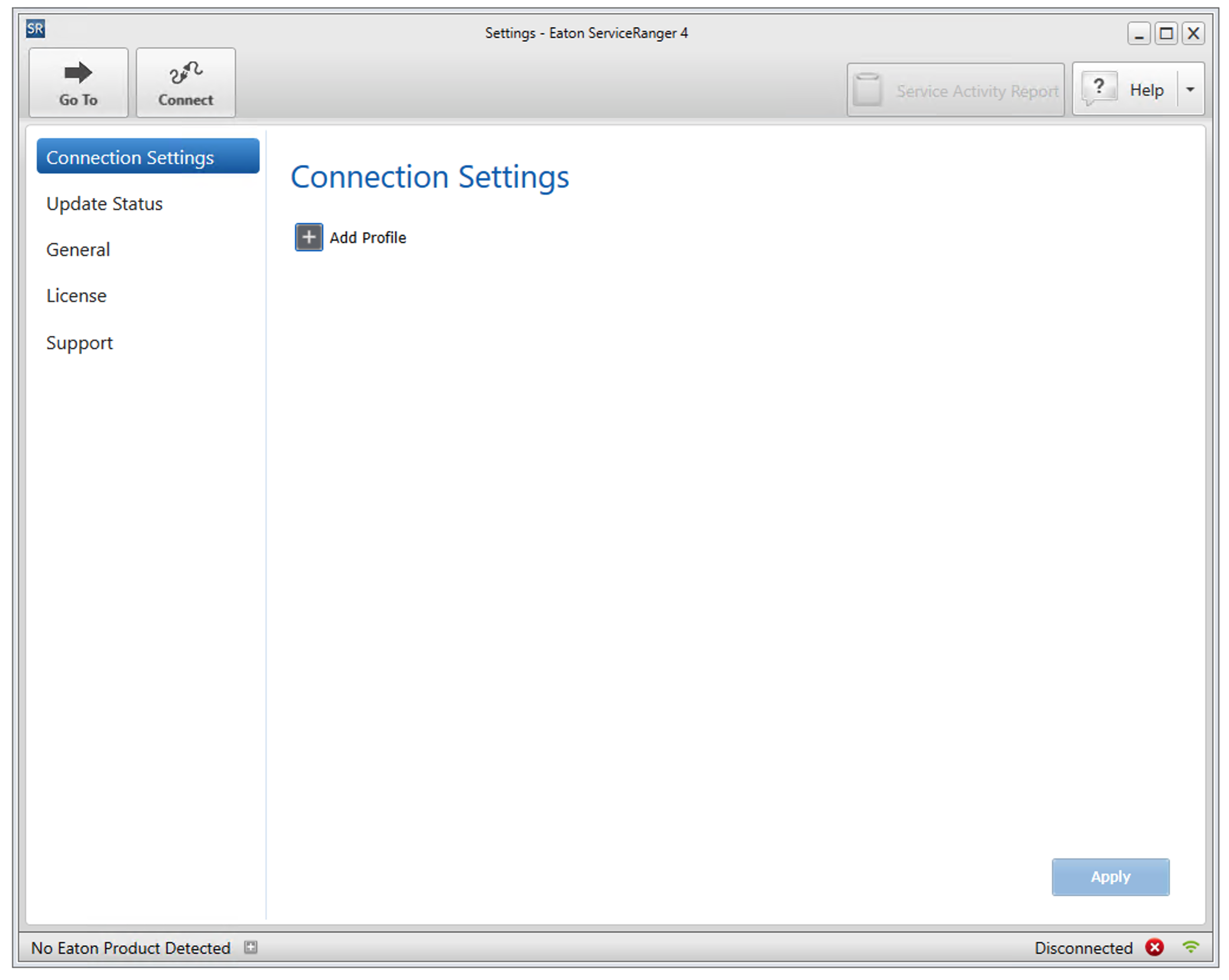
Task: Click the 'No Eaton Product Detected' status text
Action: [130, 948]
